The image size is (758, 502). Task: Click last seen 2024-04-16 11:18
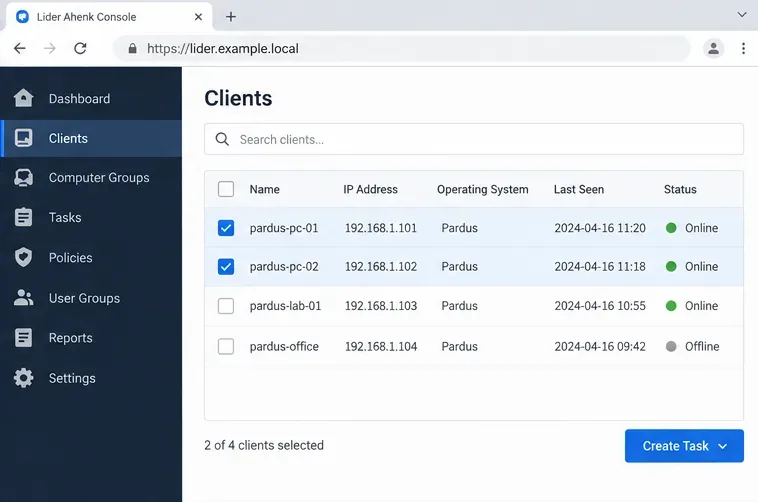(600, 266)
